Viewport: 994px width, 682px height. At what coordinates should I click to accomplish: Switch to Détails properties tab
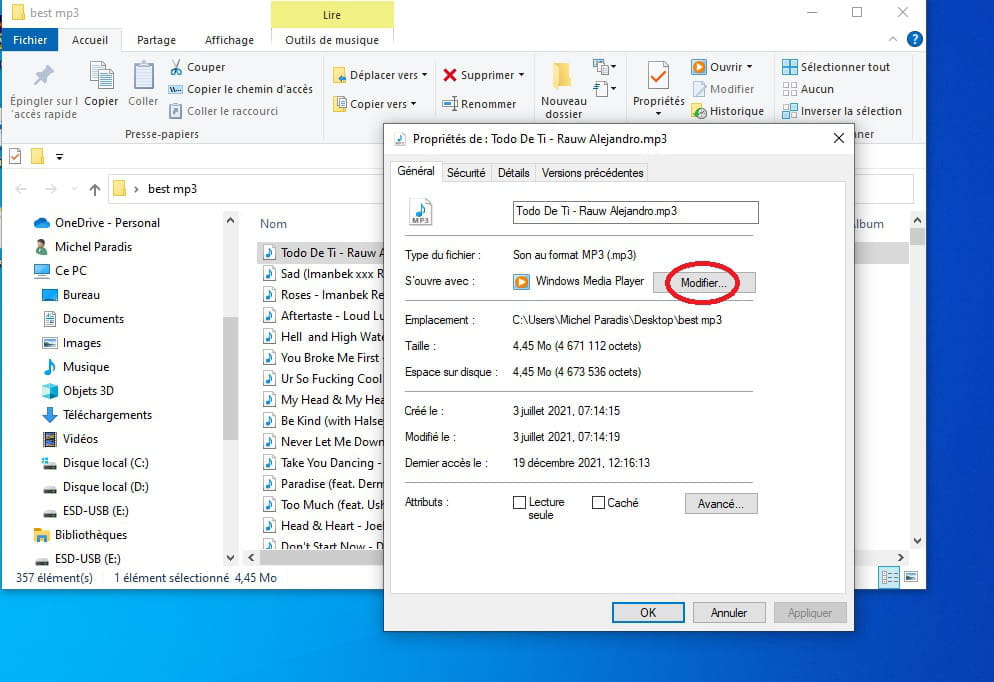click(x=513, y=173)
